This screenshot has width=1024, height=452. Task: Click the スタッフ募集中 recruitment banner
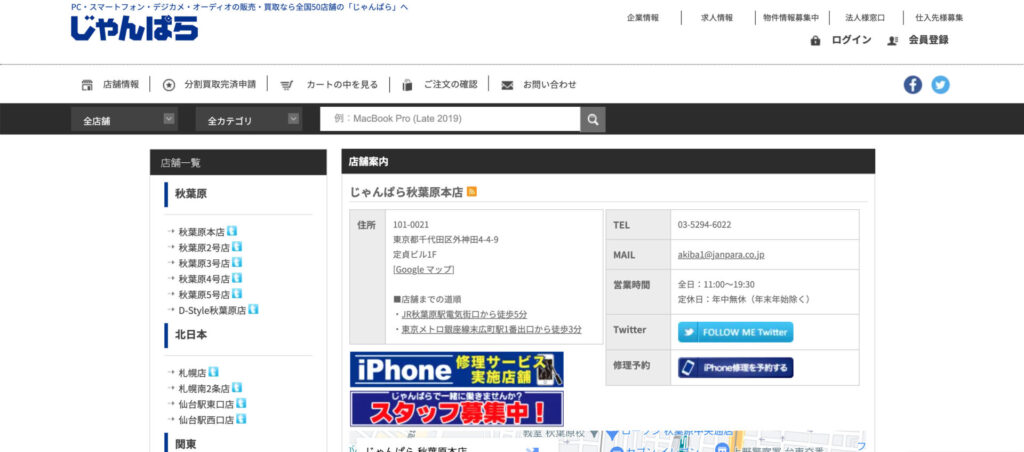(456, 409)
